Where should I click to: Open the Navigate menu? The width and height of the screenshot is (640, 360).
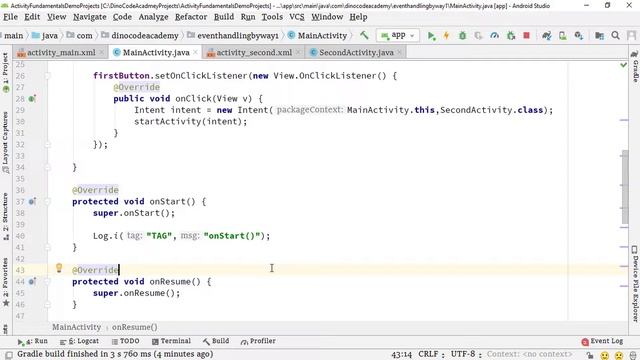[x=90, y=17]
